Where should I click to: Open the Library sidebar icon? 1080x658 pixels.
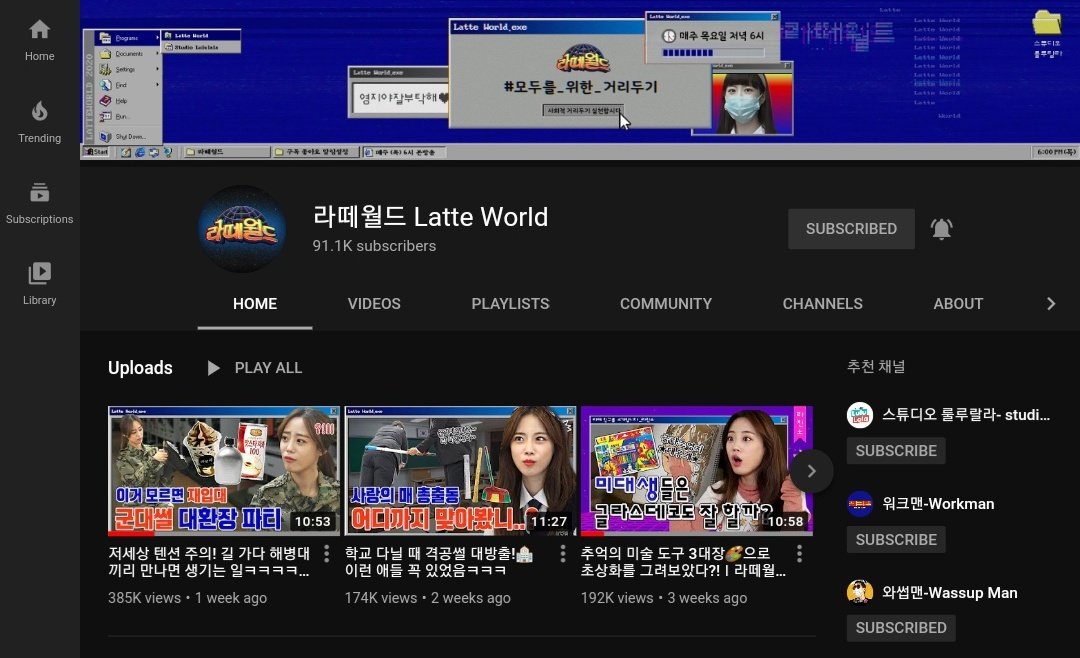click(39, 274)
